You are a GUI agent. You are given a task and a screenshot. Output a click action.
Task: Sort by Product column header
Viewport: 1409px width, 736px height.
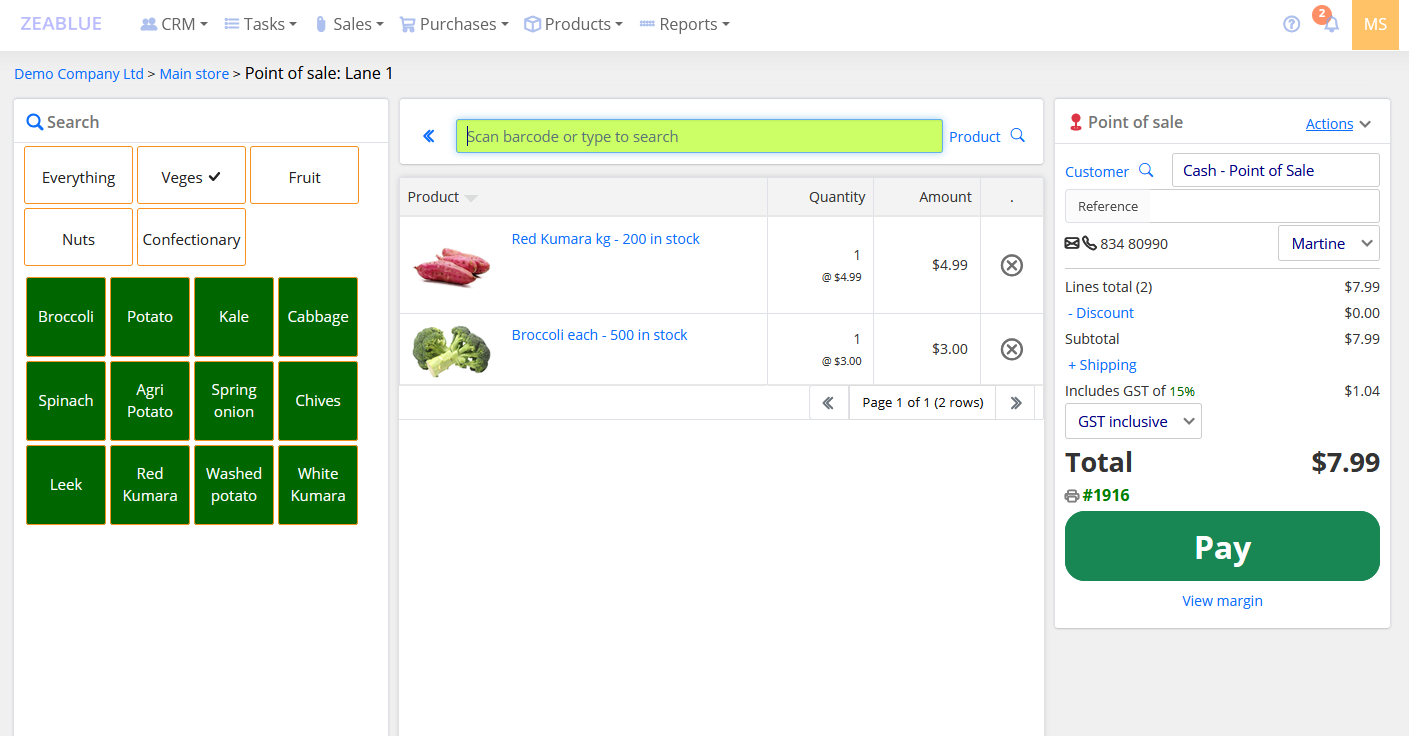click(x=442, y=197)
